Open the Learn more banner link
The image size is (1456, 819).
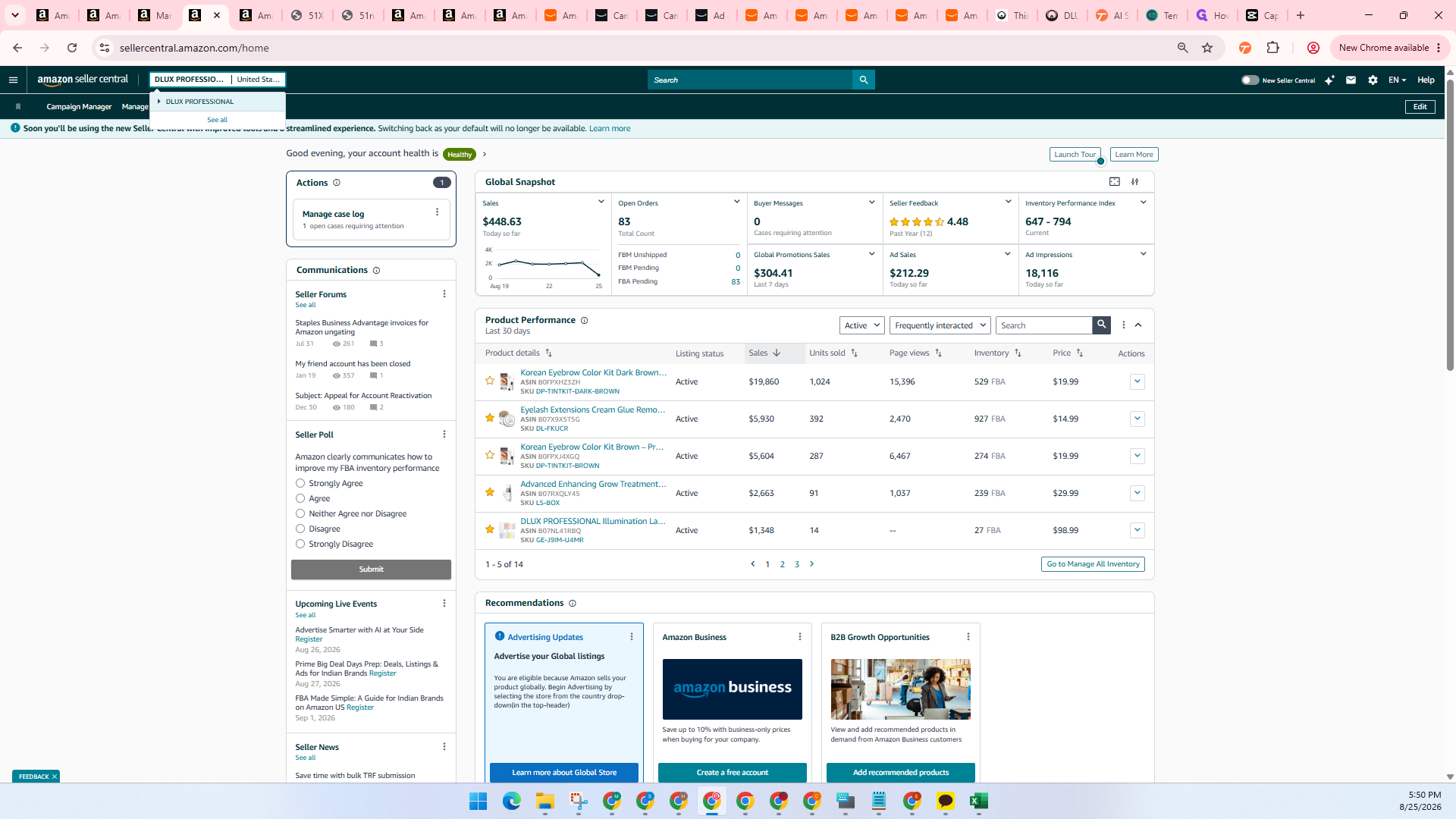click(x=610, y=128)
